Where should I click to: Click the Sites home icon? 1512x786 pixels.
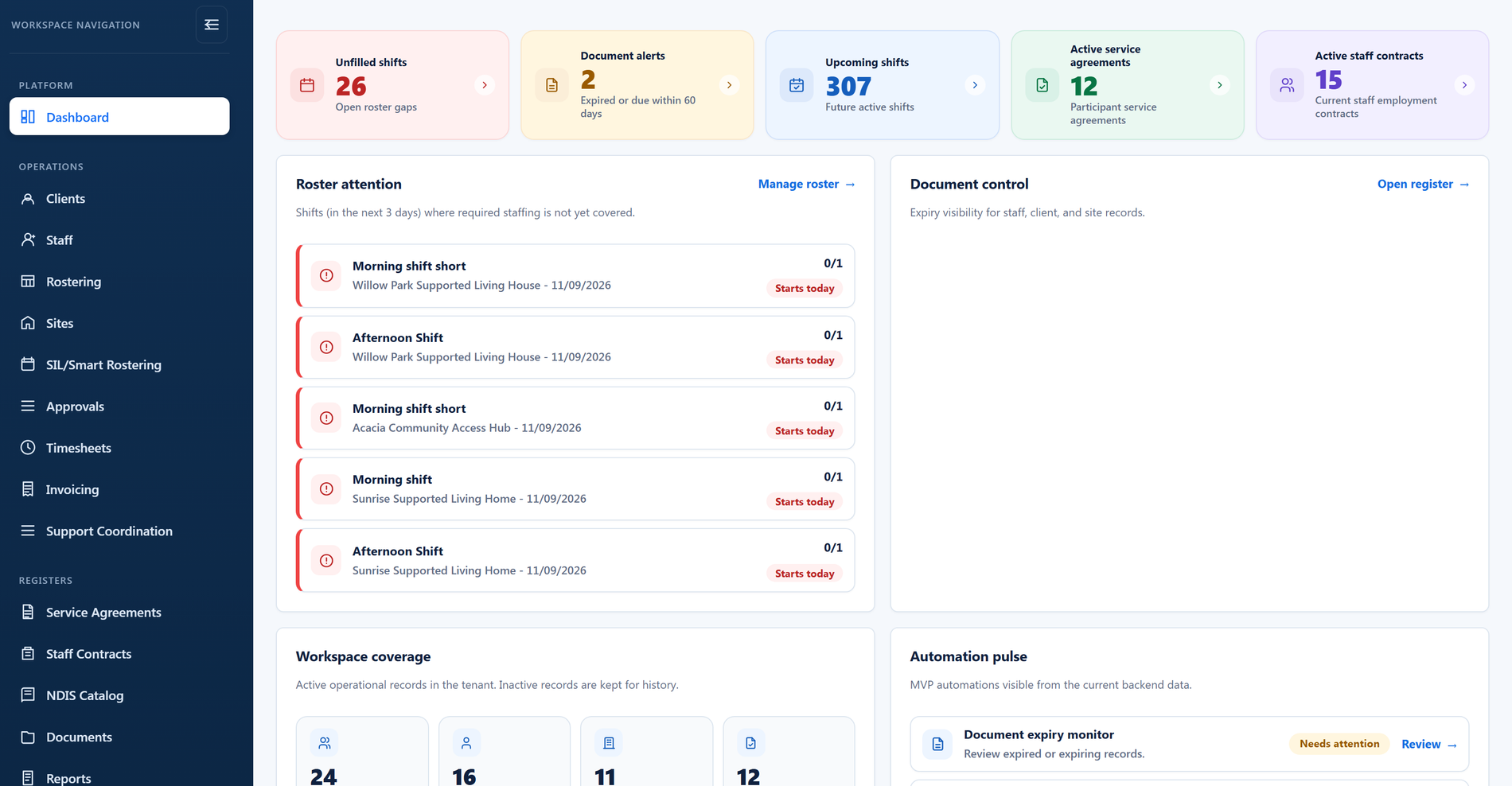pos(28,323)
